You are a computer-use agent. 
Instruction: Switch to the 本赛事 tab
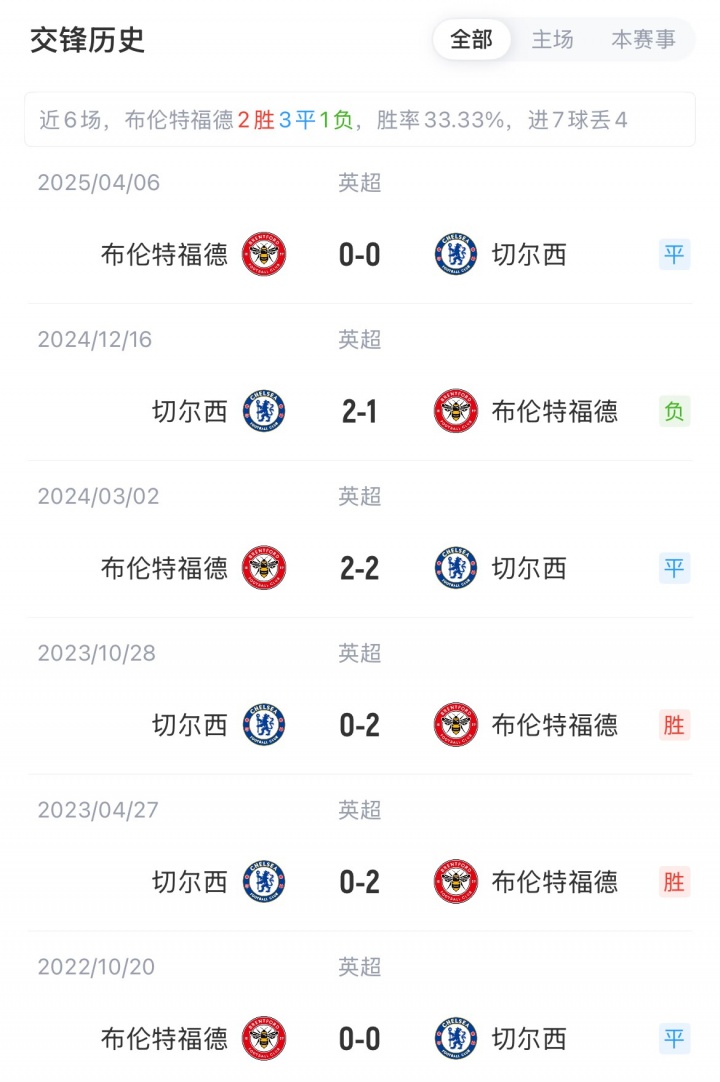point(643,40)
